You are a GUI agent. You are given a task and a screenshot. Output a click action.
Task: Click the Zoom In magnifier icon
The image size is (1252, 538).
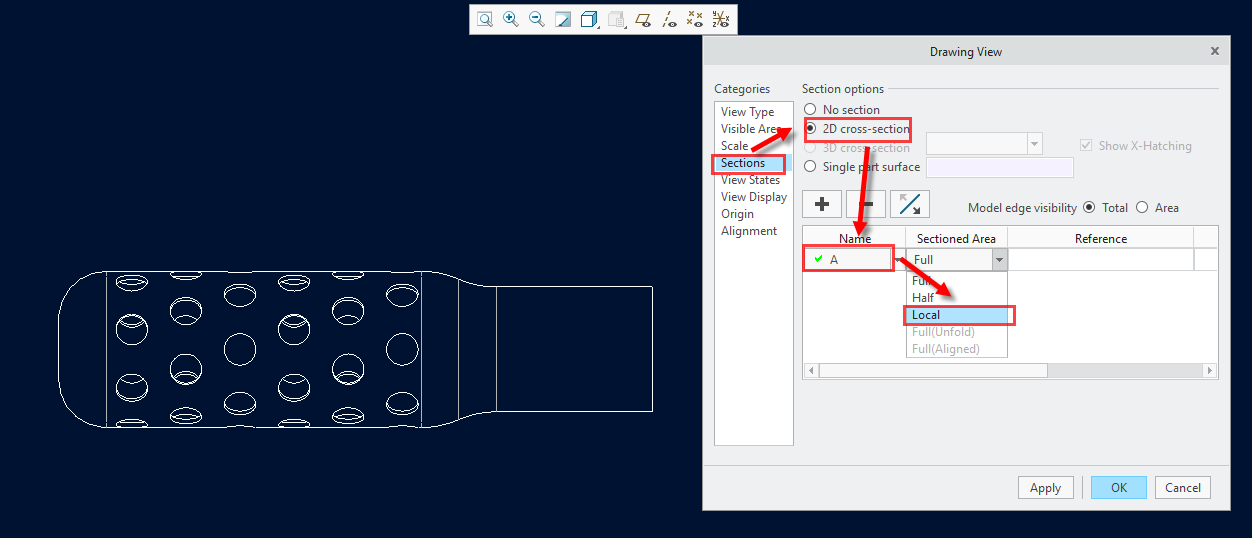click(x=511, y=19)
